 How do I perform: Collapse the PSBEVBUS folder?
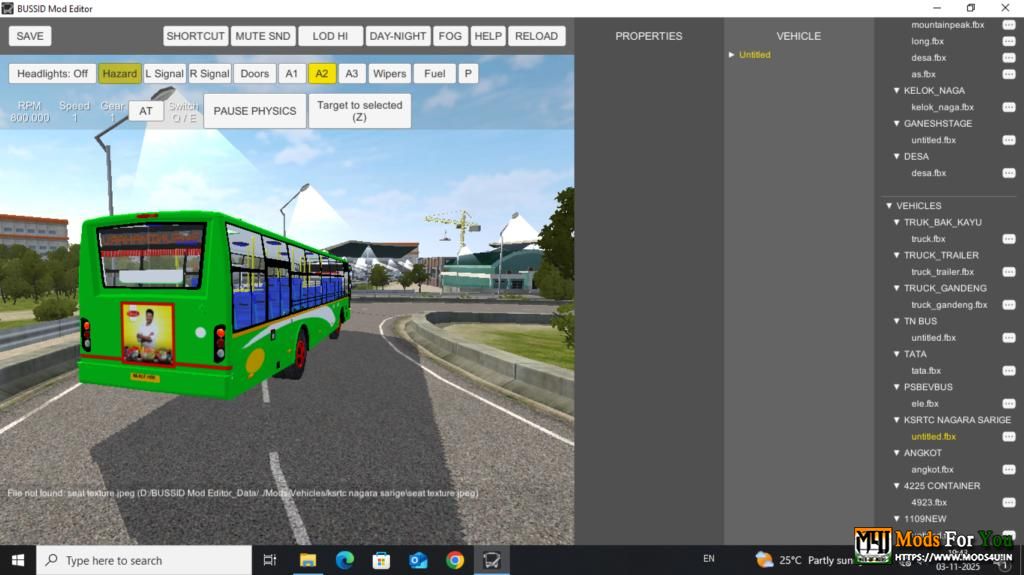(897, 387)
